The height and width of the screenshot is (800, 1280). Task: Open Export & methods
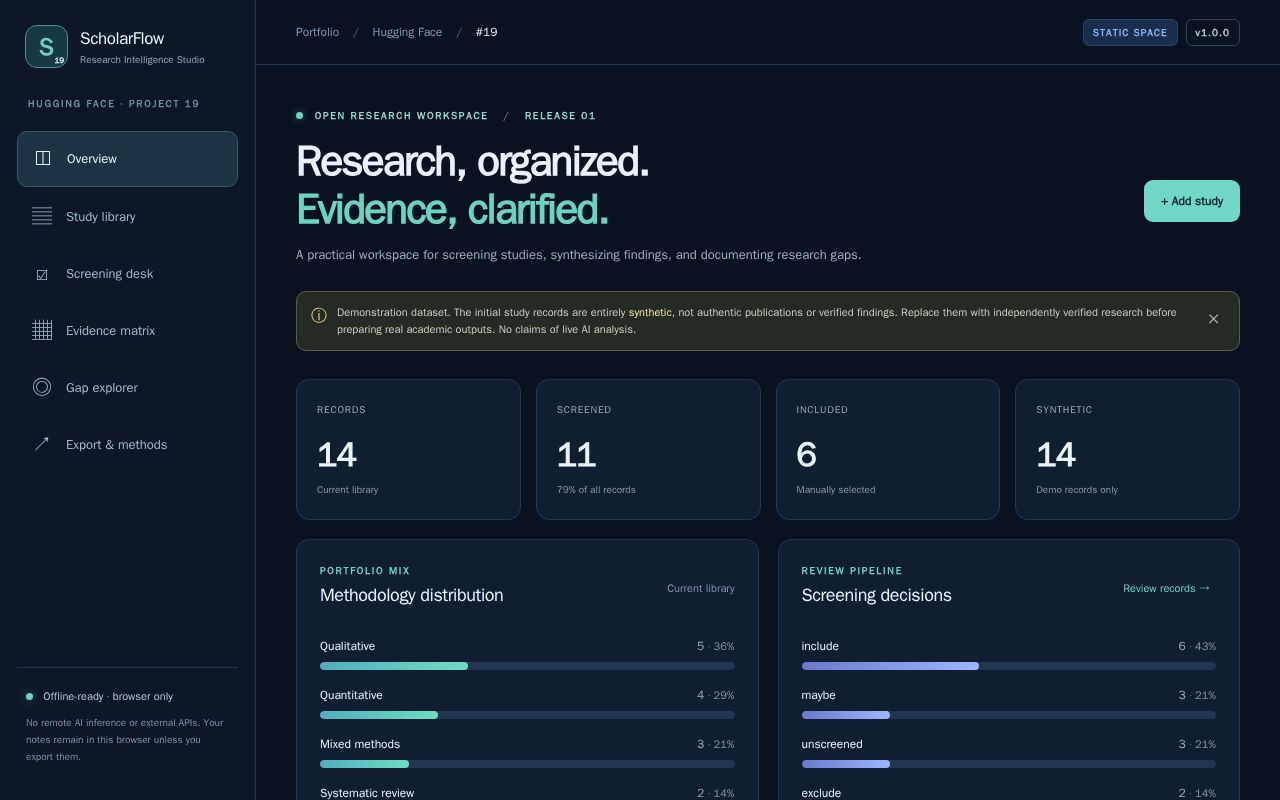point(127,444)
